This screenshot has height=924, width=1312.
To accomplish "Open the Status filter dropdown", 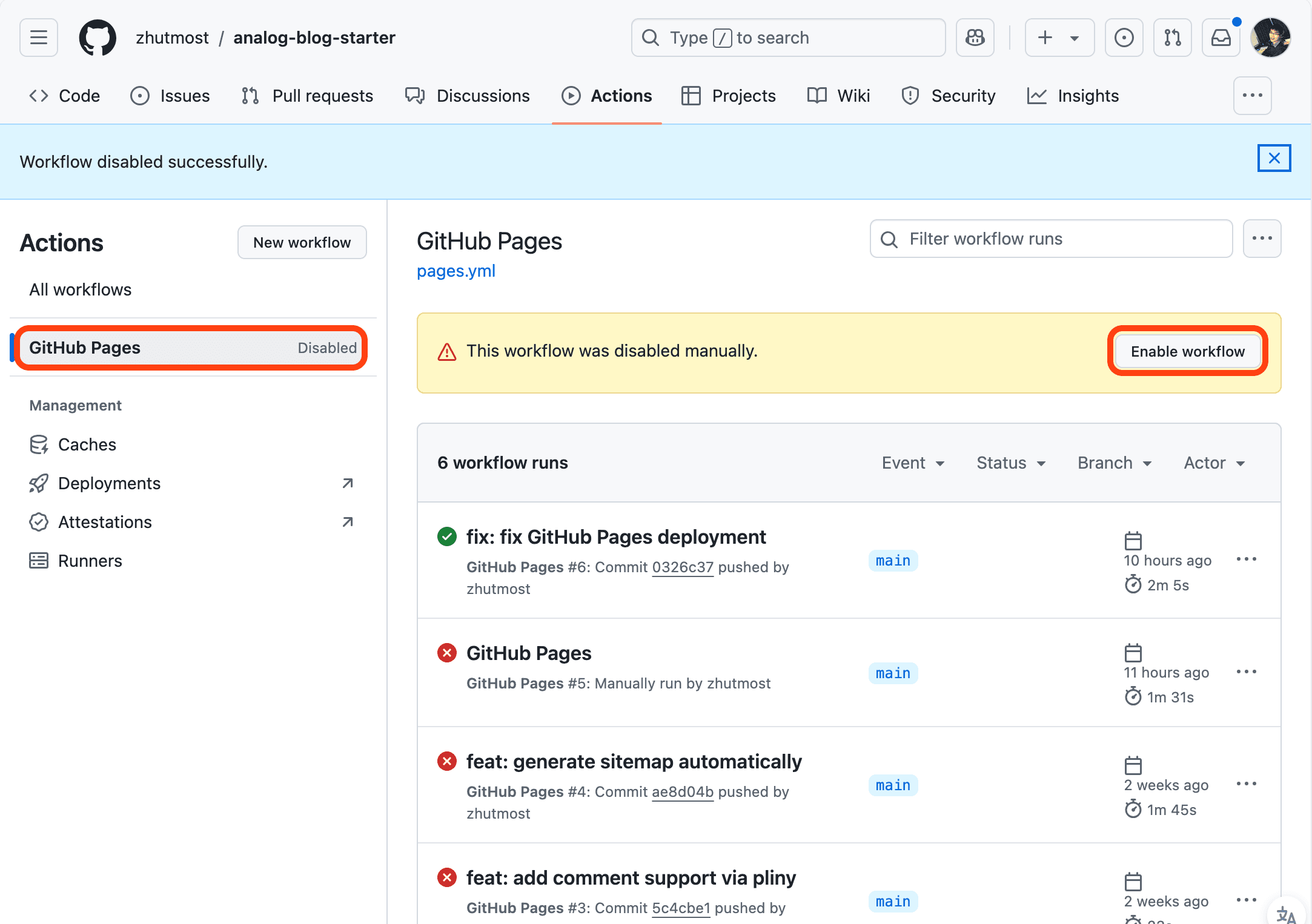I will click(x=1010, y=463).
